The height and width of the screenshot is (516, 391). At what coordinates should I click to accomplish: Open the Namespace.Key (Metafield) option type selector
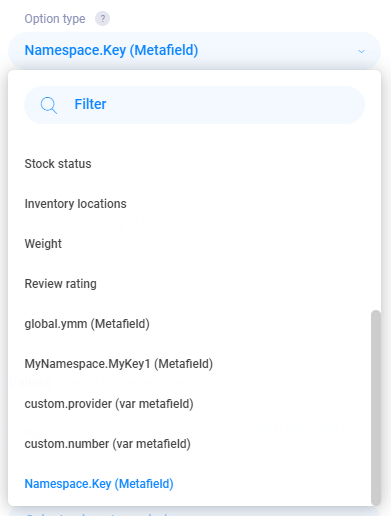coord(195,51)
